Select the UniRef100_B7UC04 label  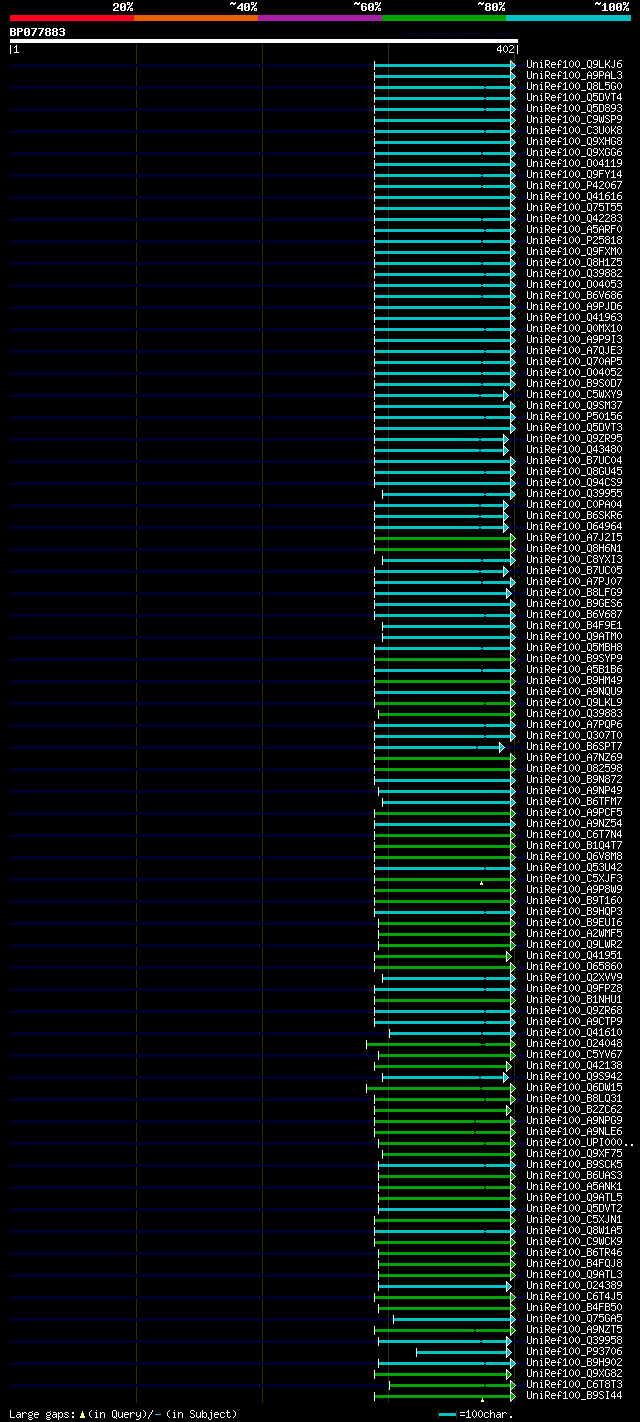tap(574, 460)
